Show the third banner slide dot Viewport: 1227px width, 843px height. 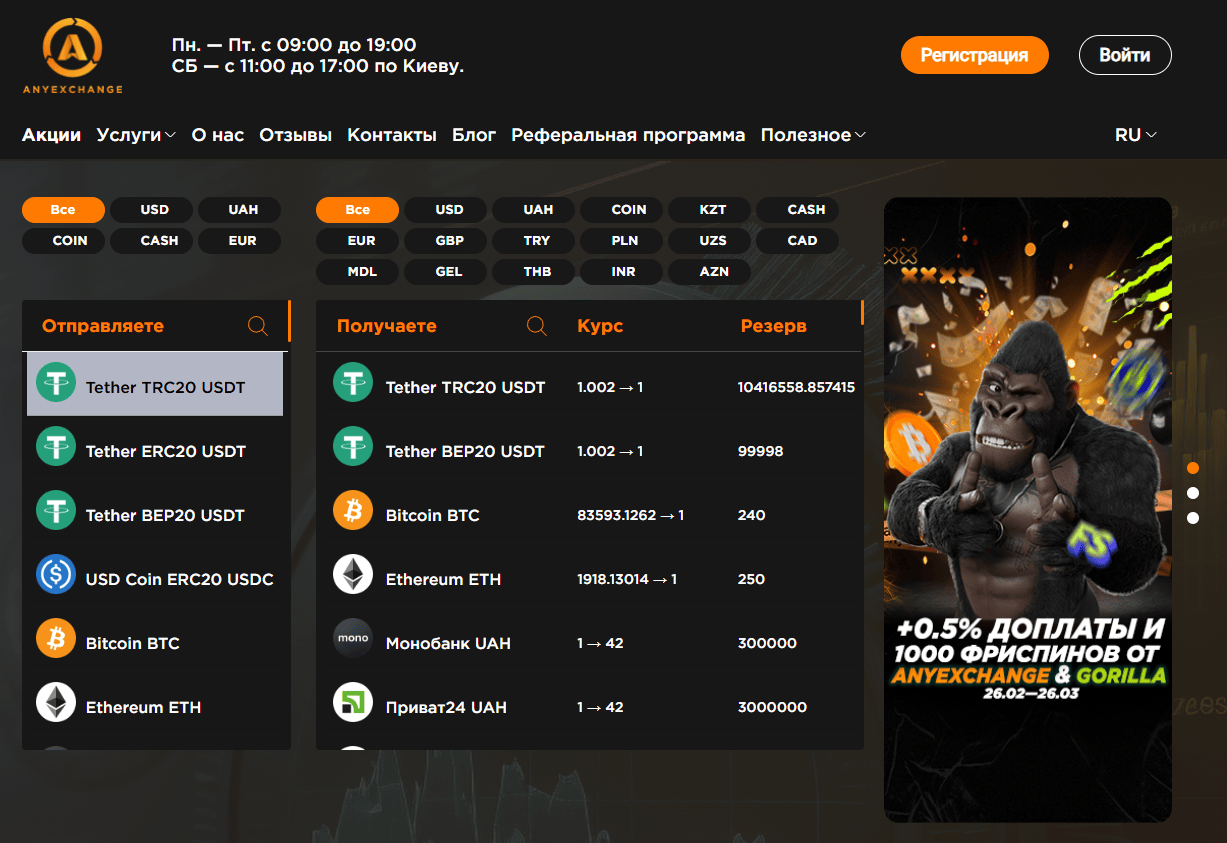tap(1192, 518)
